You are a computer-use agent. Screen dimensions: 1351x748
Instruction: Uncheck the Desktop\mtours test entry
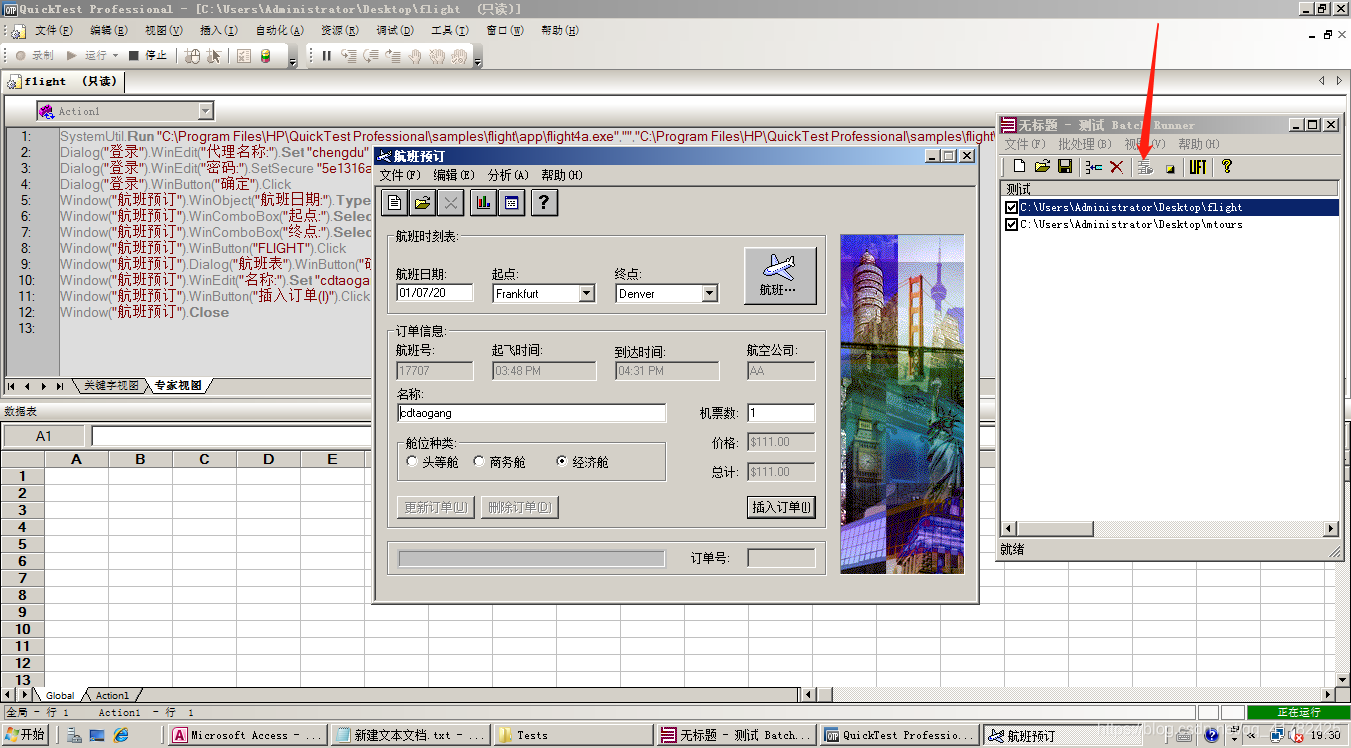[x=1012, y=224]
